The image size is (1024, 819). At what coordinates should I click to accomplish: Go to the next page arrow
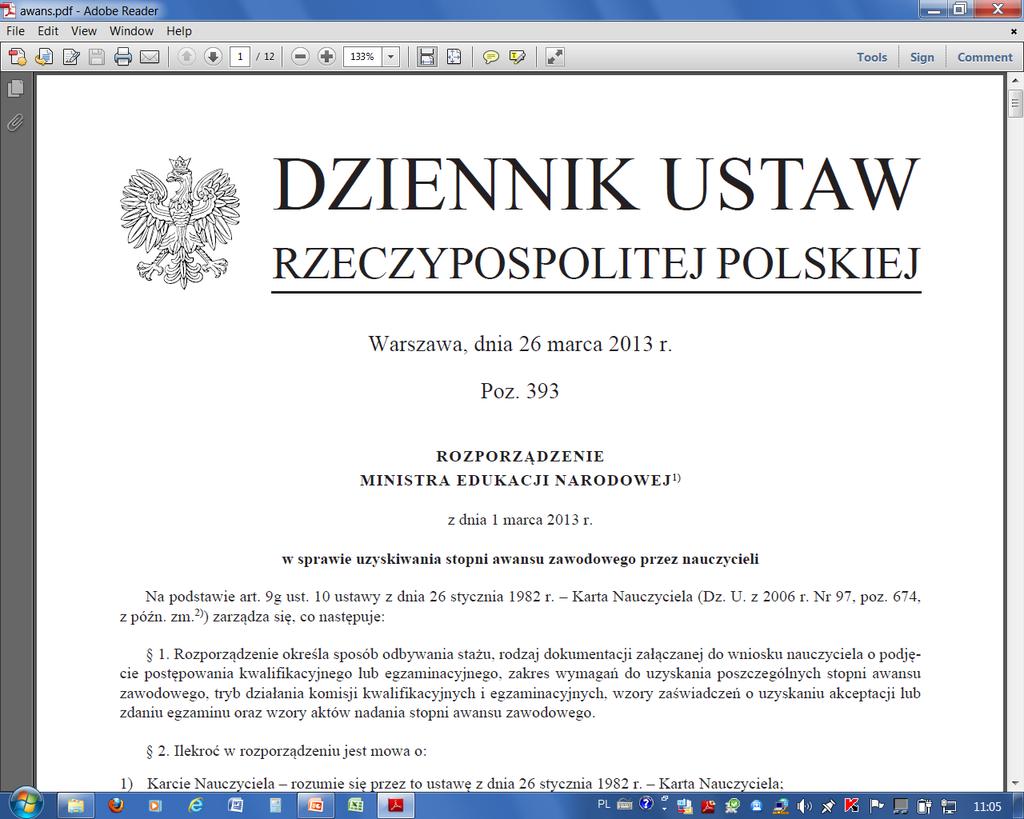pyautogui.click(x=213, y=57)
